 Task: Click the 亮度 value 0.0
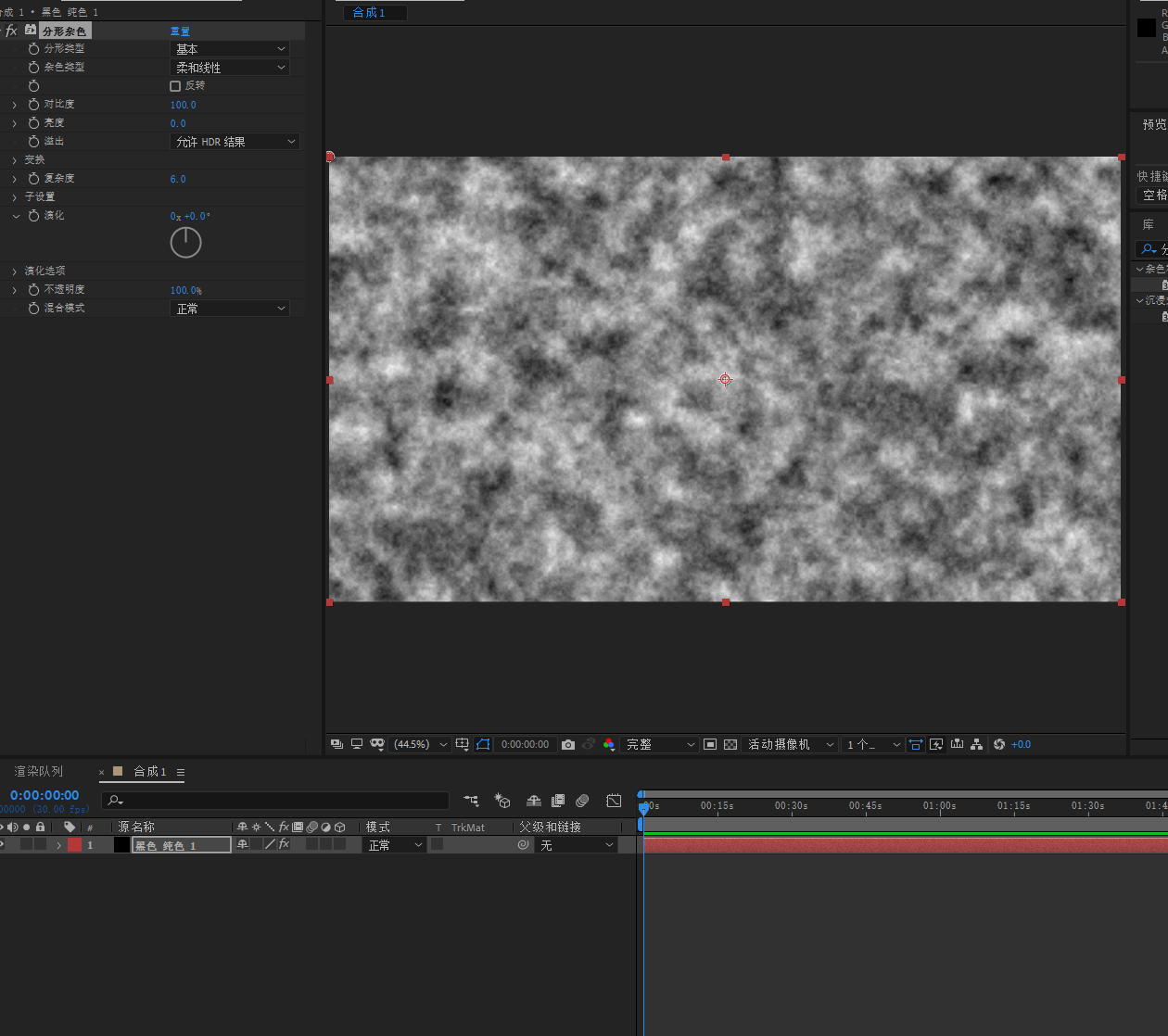[x=178, y=123]
